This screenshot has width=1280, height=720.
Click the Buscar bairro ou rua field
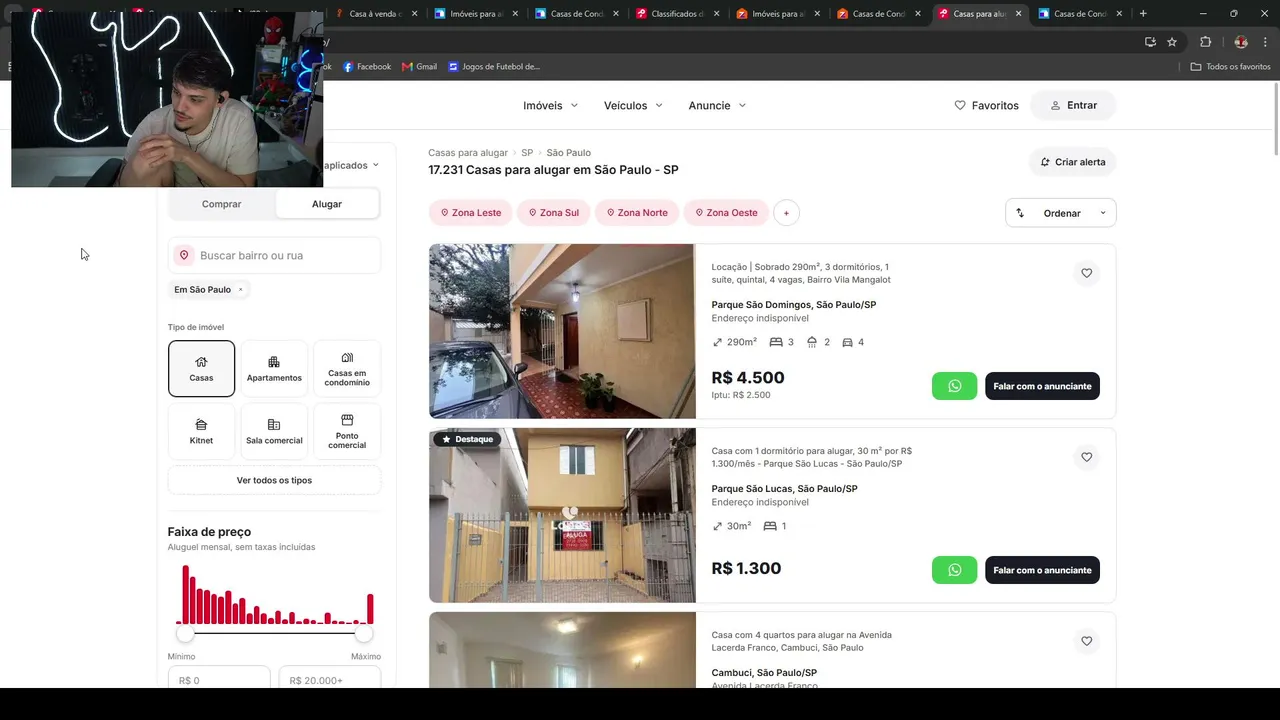(x=274, y=255)
